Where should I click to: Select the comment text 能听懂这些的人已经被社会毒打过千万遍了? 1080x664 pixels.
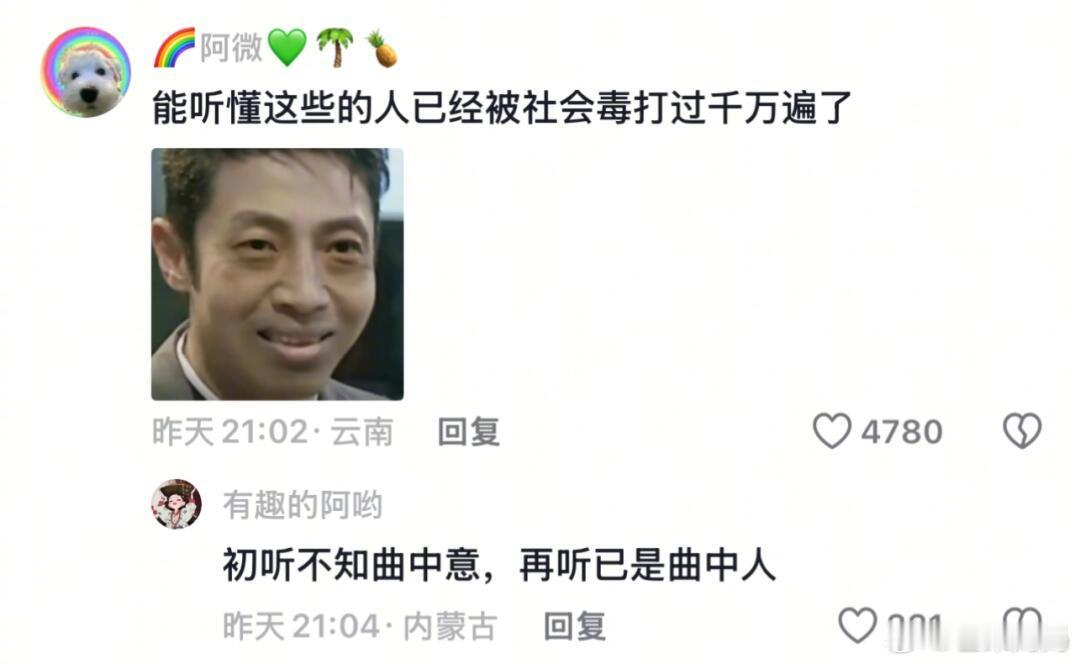point(502,108)
